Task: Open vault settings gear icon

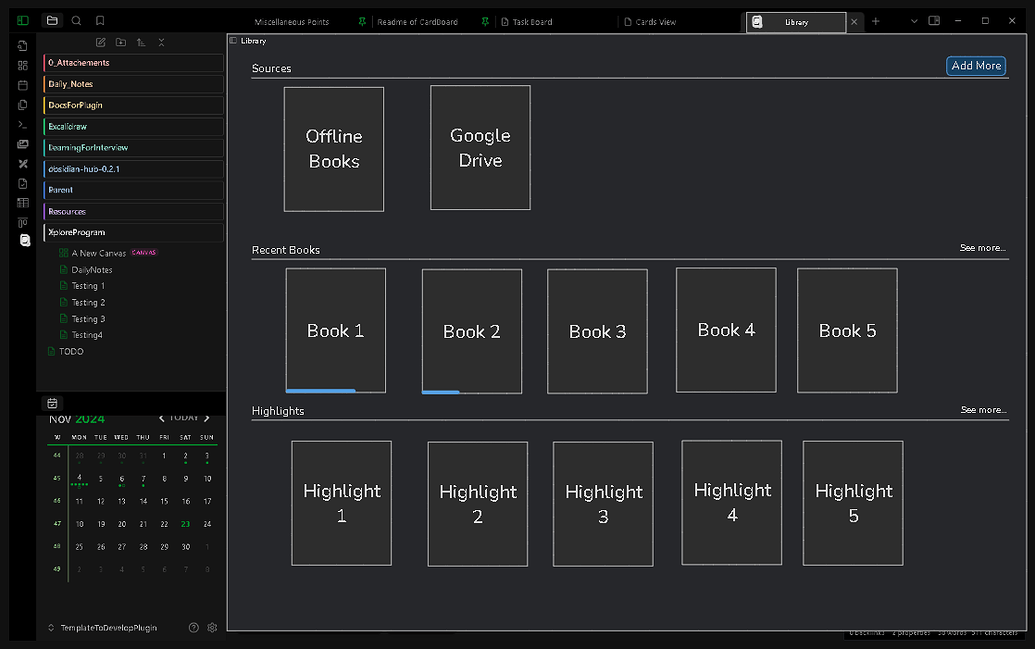Action: 212,628
